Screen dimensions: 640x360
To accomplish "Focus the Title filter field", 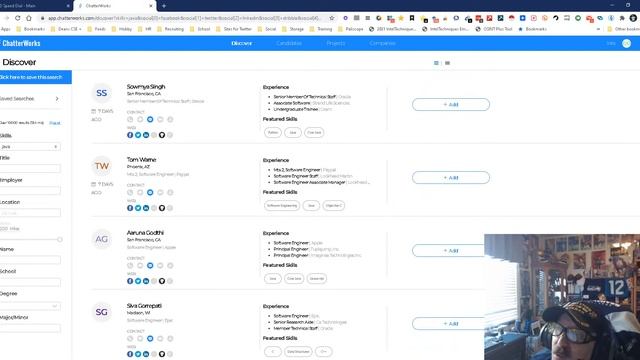I will coord(30,168).
